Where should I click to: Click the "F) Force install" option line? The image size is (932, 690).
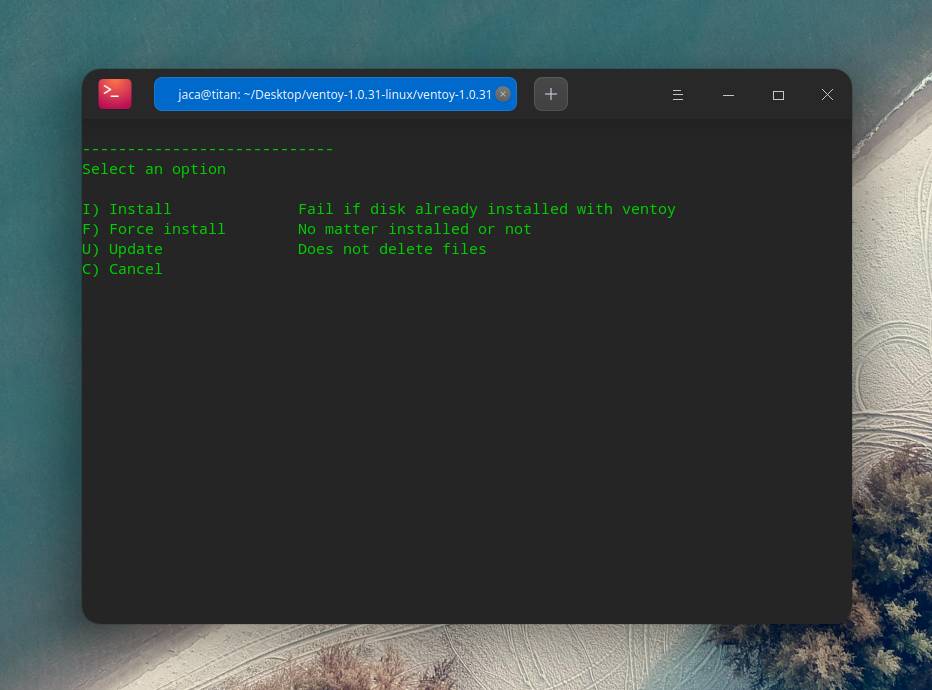[x=153, y=229]
